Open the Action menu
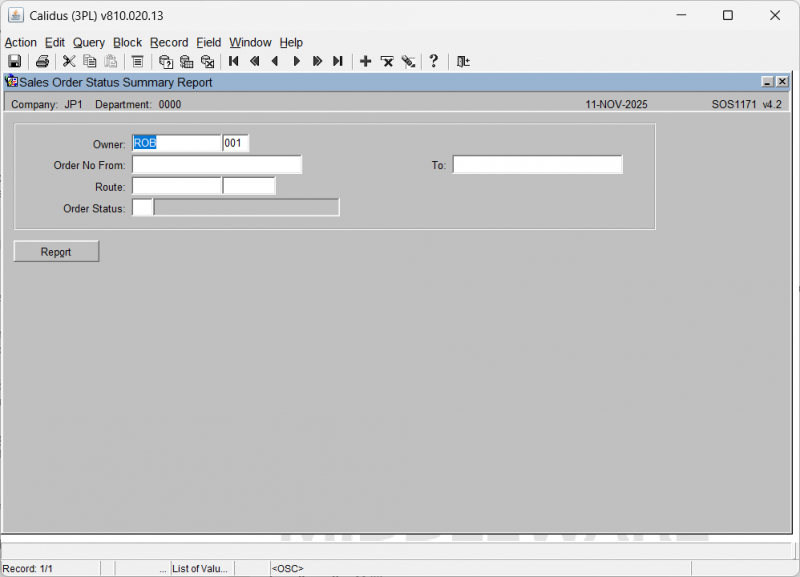 (x=20, y=42)
